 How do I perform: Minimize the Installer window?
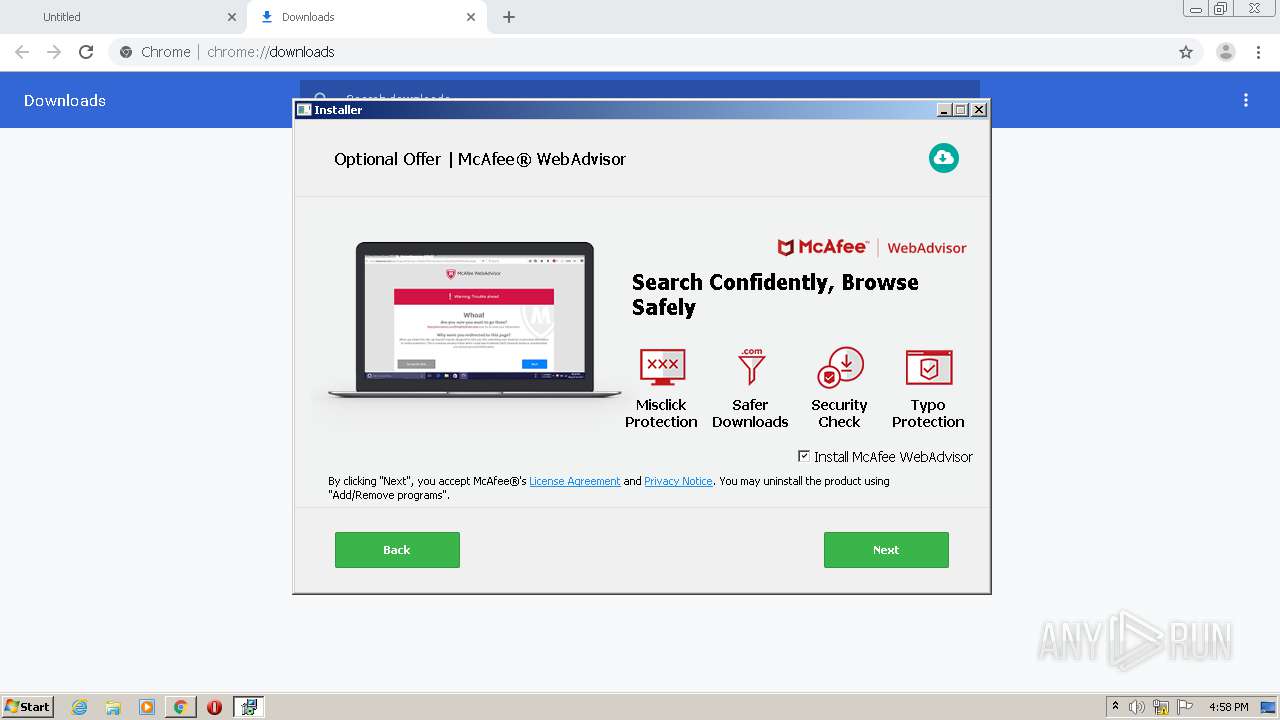click(x=944, y=110)
